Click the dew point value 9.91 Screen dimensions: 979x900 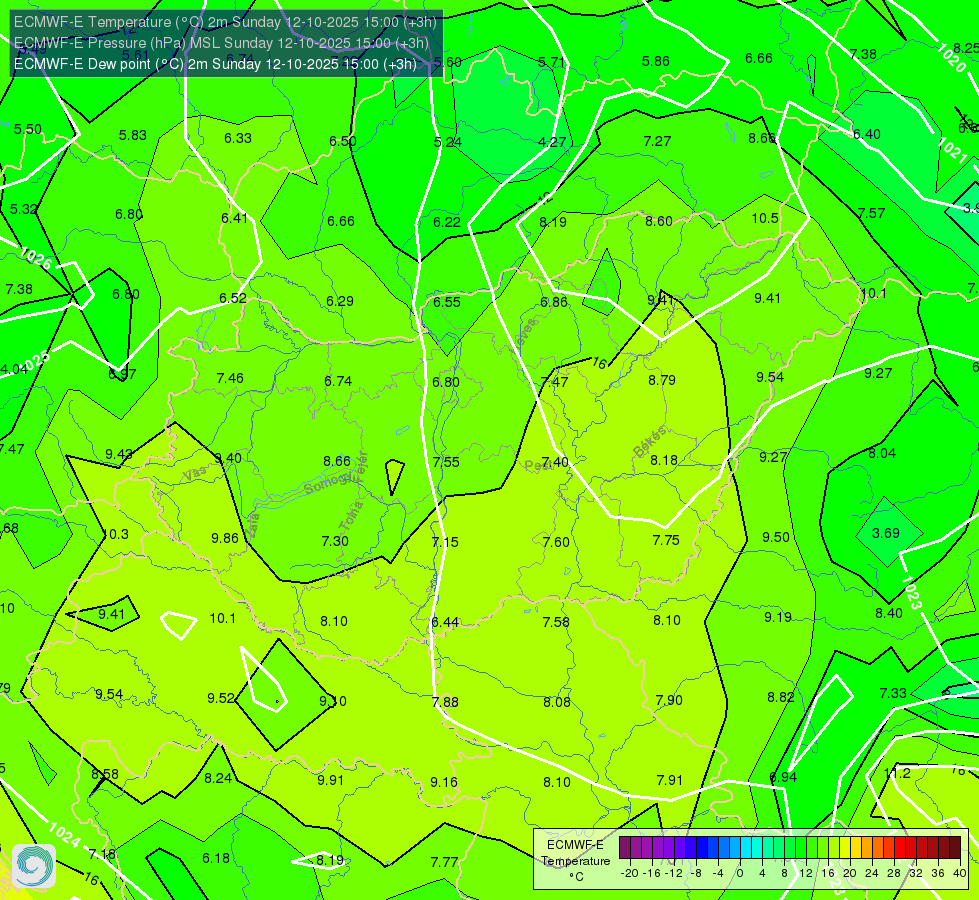click(330, 780)
